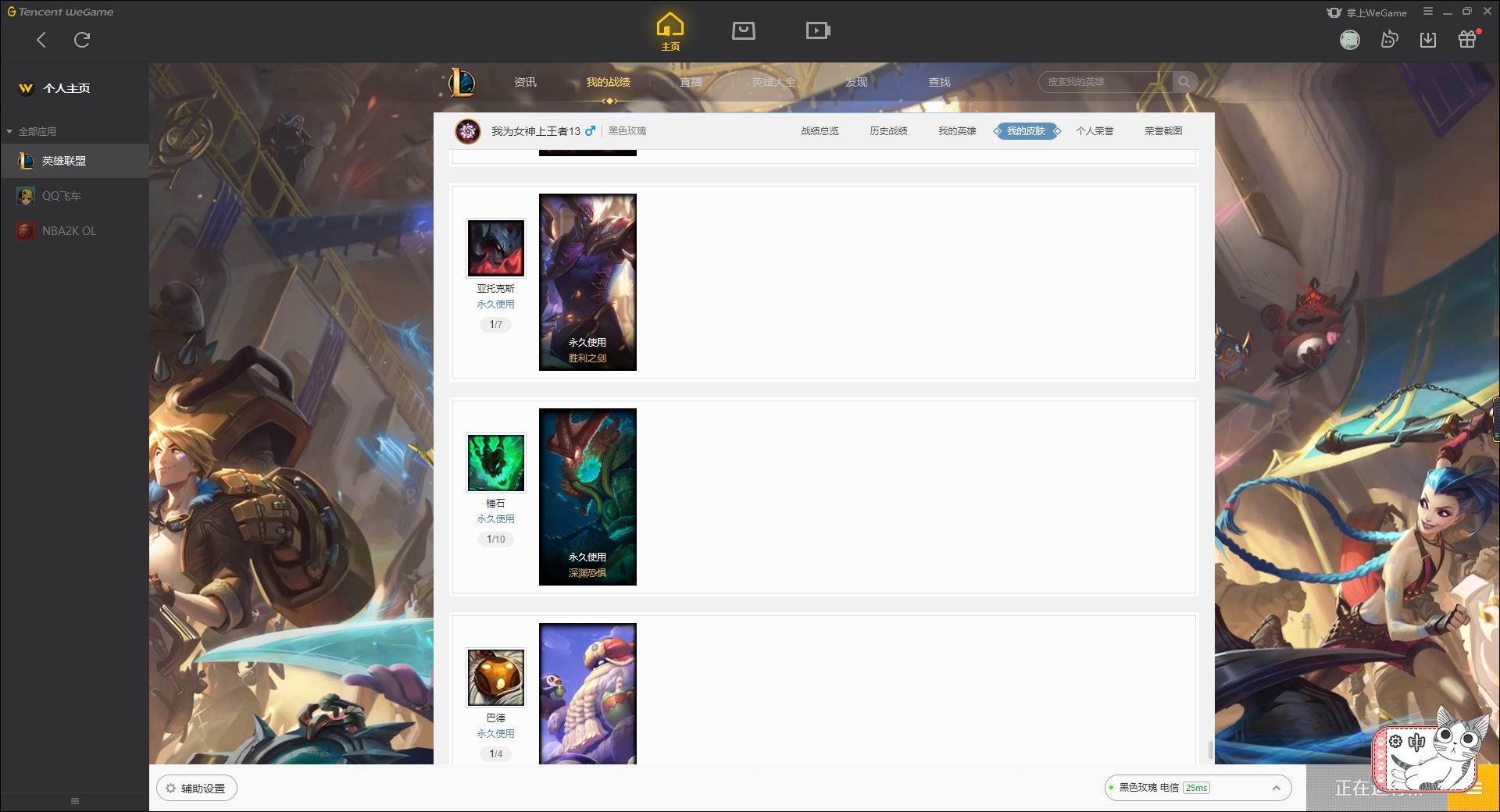Focus the 搜索我的英雄 search field
Viewport: 1500px width, 812px height.
coord(1105,82)
